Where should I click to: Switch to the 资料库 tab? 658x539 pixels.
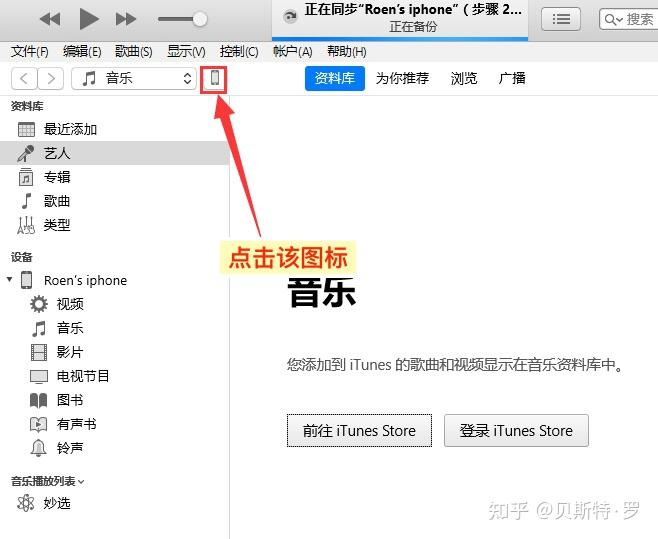click(x=335, y=78)
